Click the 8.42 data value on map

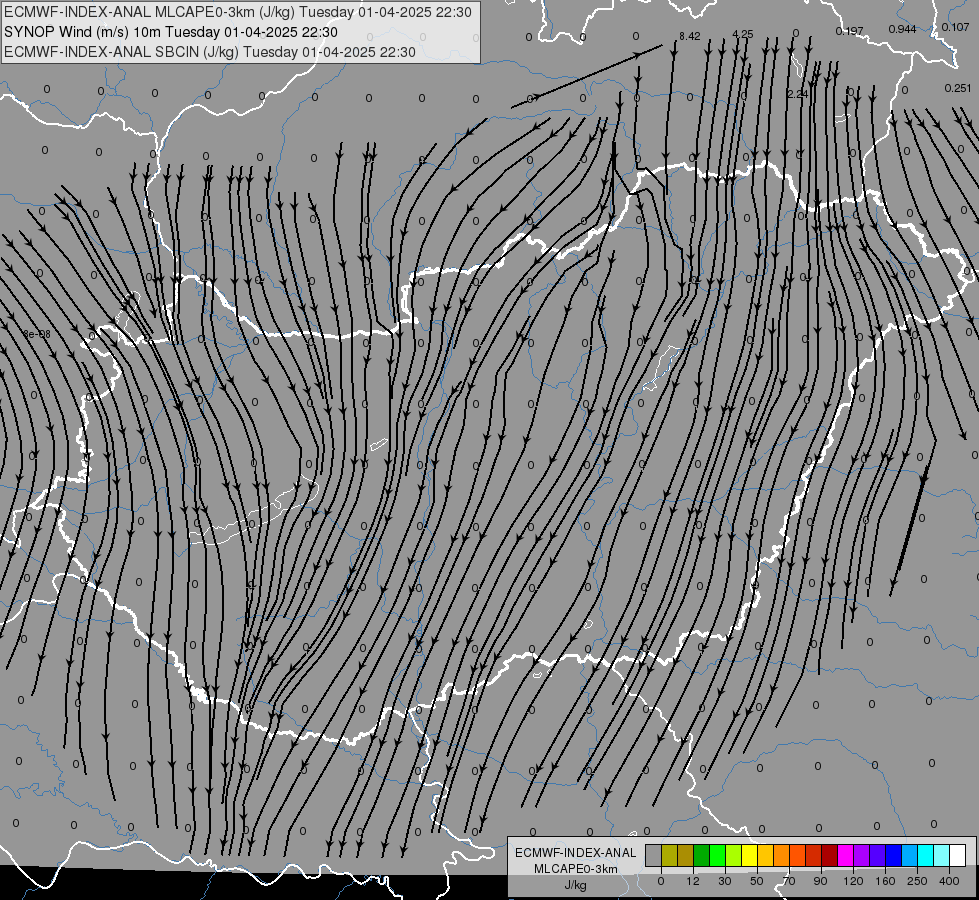[689, 36]
